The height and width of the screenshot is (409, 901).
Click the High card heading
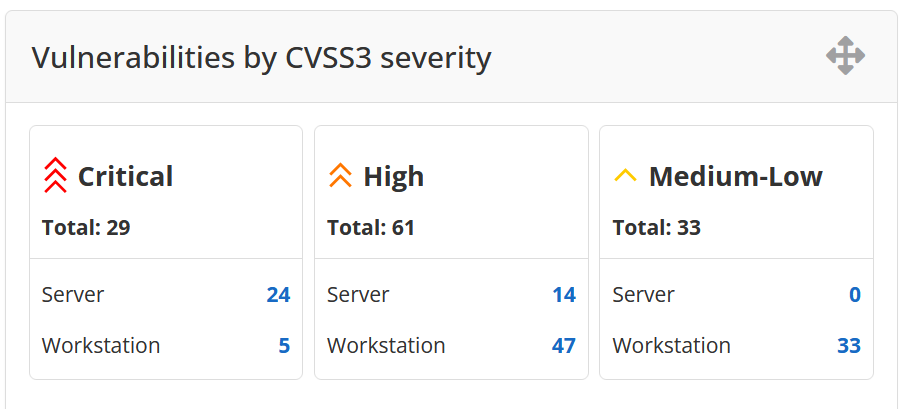393,177
